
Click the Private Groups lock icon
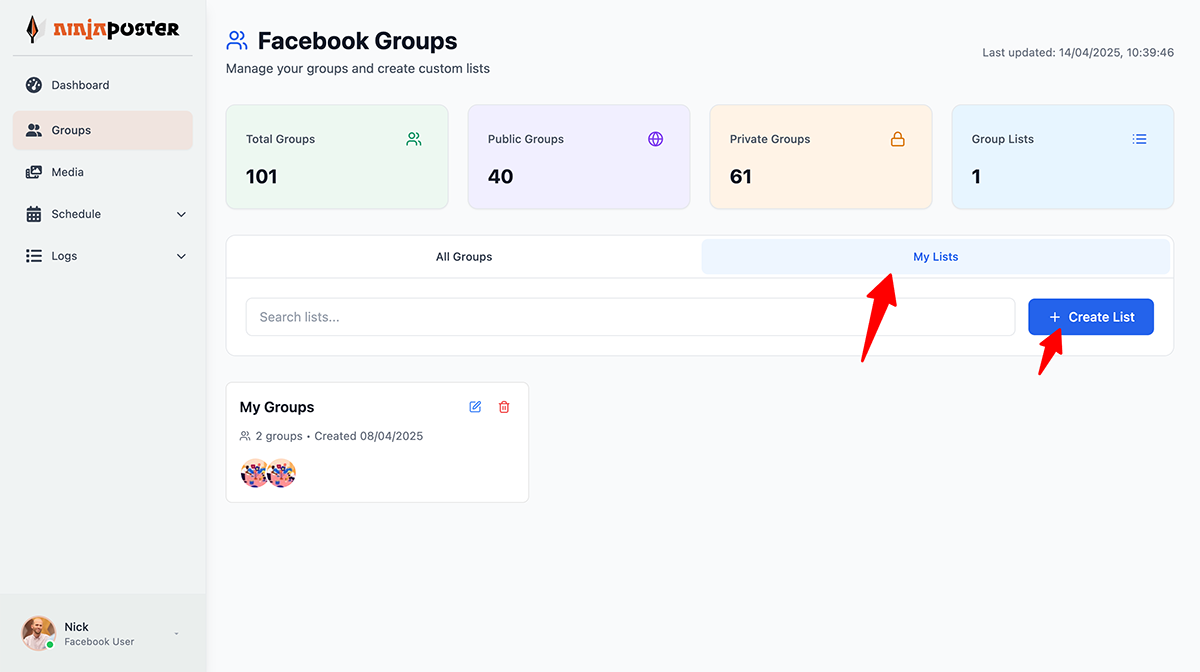click(x=898, y=139)
